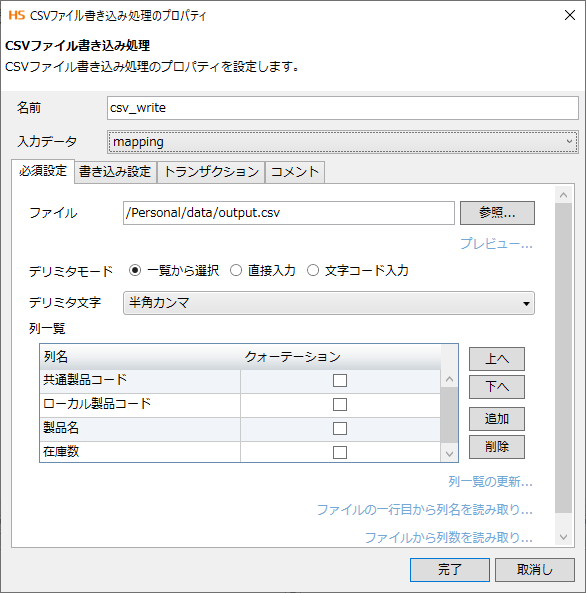Viewport: 586px width, 593px height.
Task: Click 追加 to add a column
Action: coord(497,419)
